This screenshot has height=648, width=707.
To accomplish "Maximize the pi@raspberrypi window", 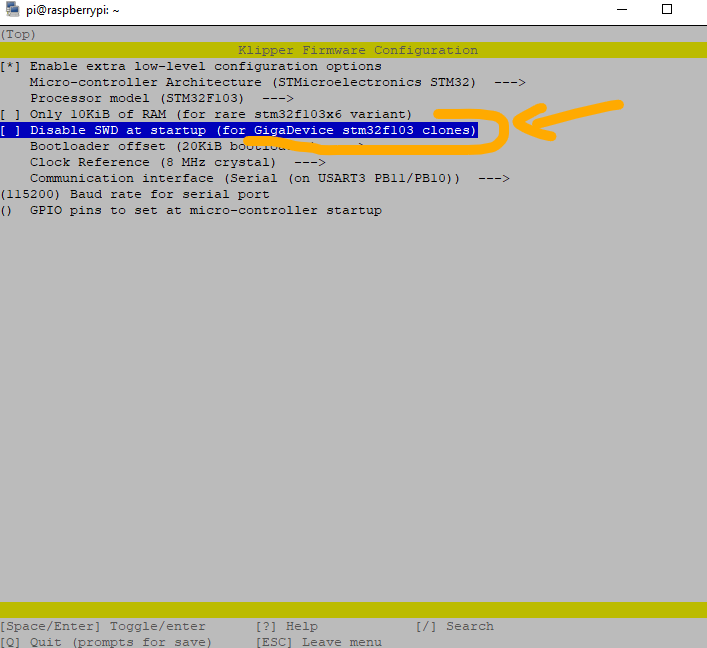I will tap(667, 9).
